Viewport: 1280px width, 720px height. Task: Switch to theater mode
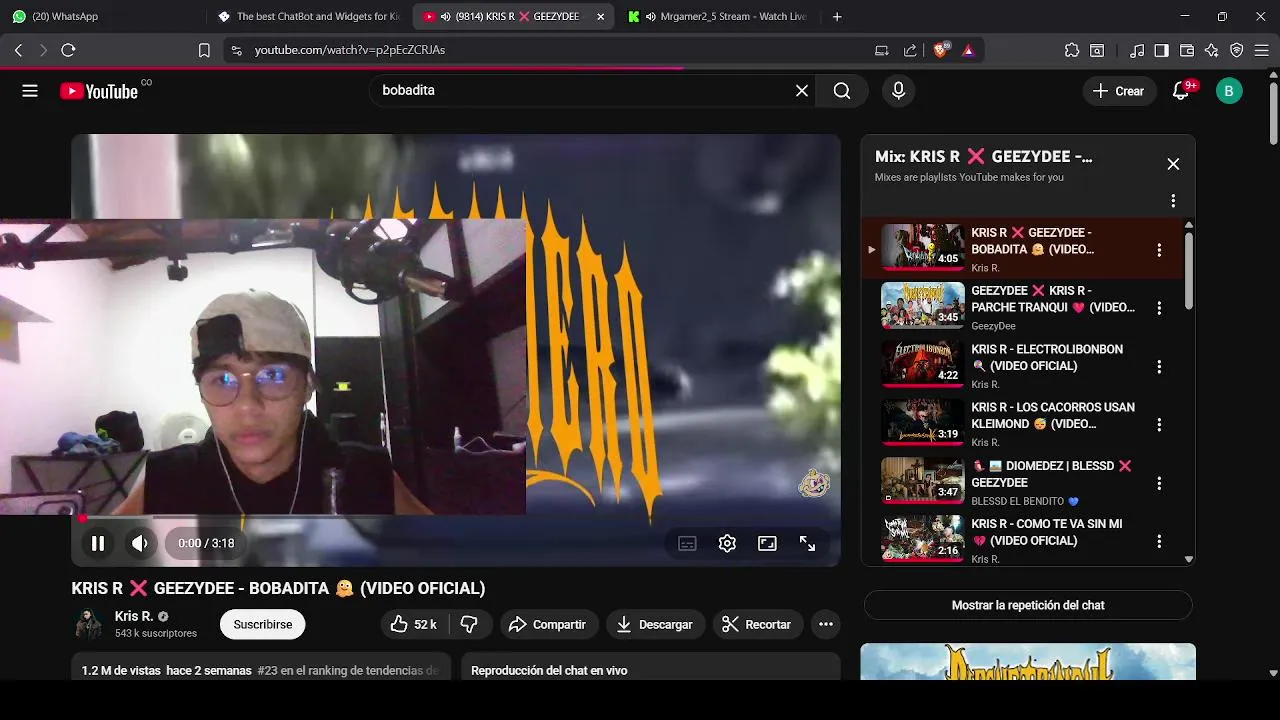click(767, 543)
